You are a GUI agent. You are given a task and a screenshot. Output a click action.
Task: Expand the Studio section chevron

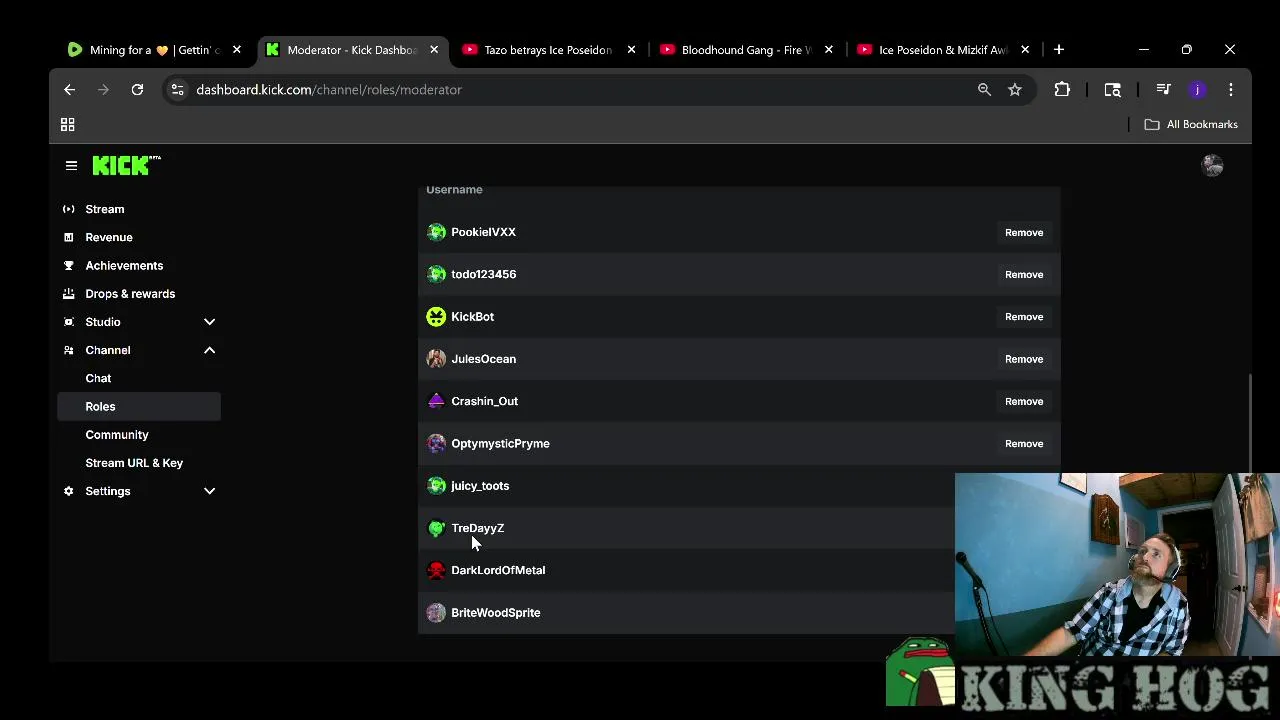coord(209,322)
